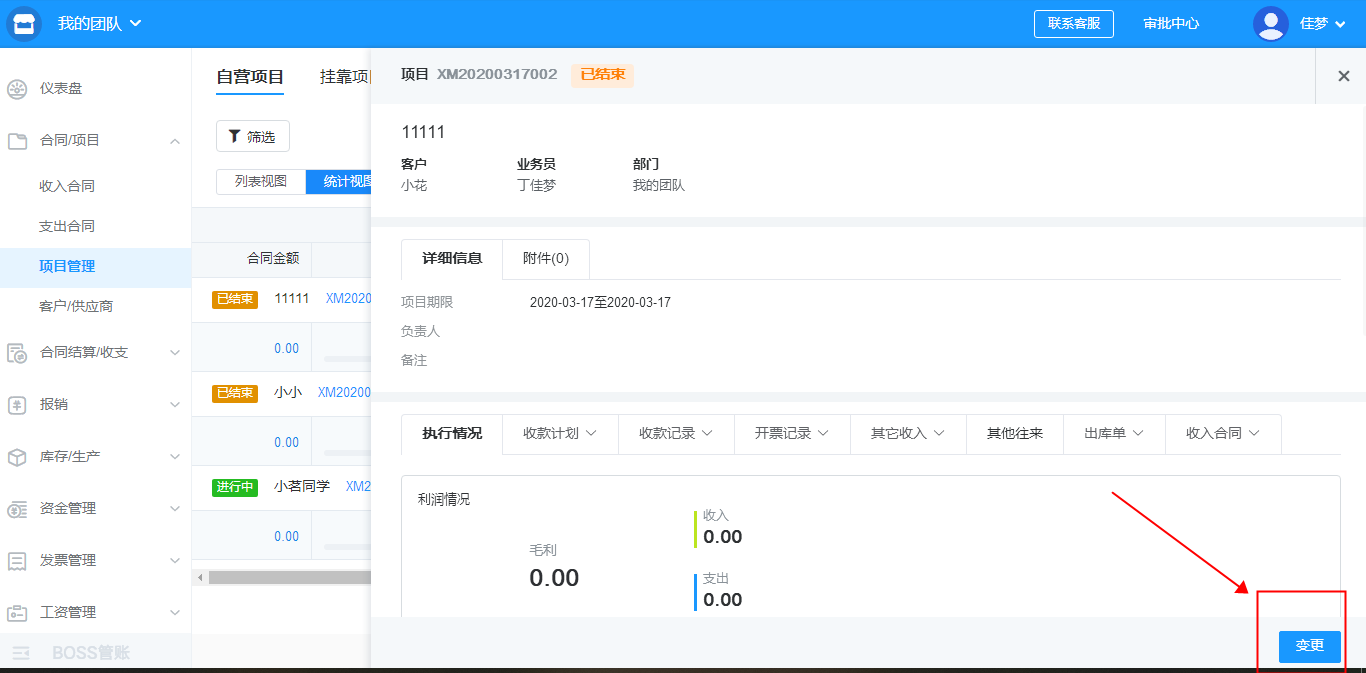Screen dimensions: 1366x673
Task: Open the 附件(0) tab
Action: coord(546,258)
